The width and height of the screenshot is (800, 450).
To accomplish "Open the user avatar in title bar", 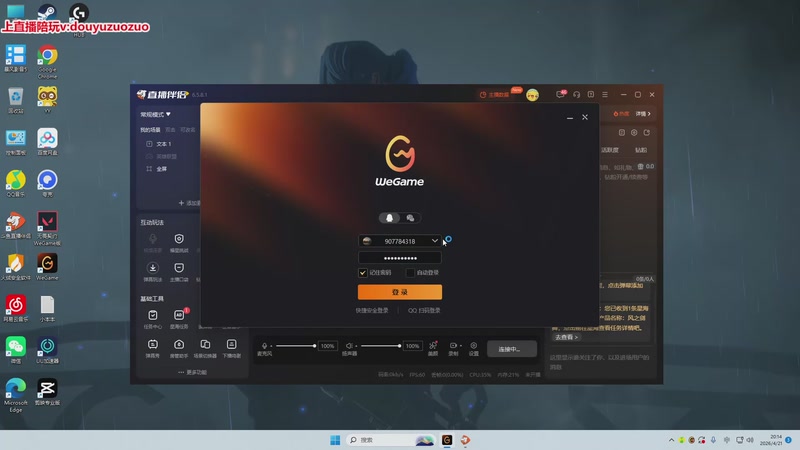I will [x=532, y=95].
